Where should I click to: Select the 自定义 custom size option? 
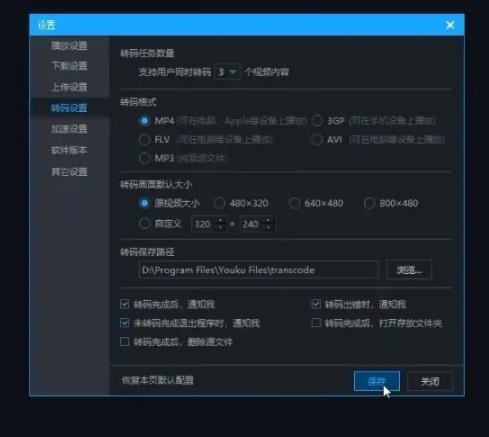coord(144,224)
